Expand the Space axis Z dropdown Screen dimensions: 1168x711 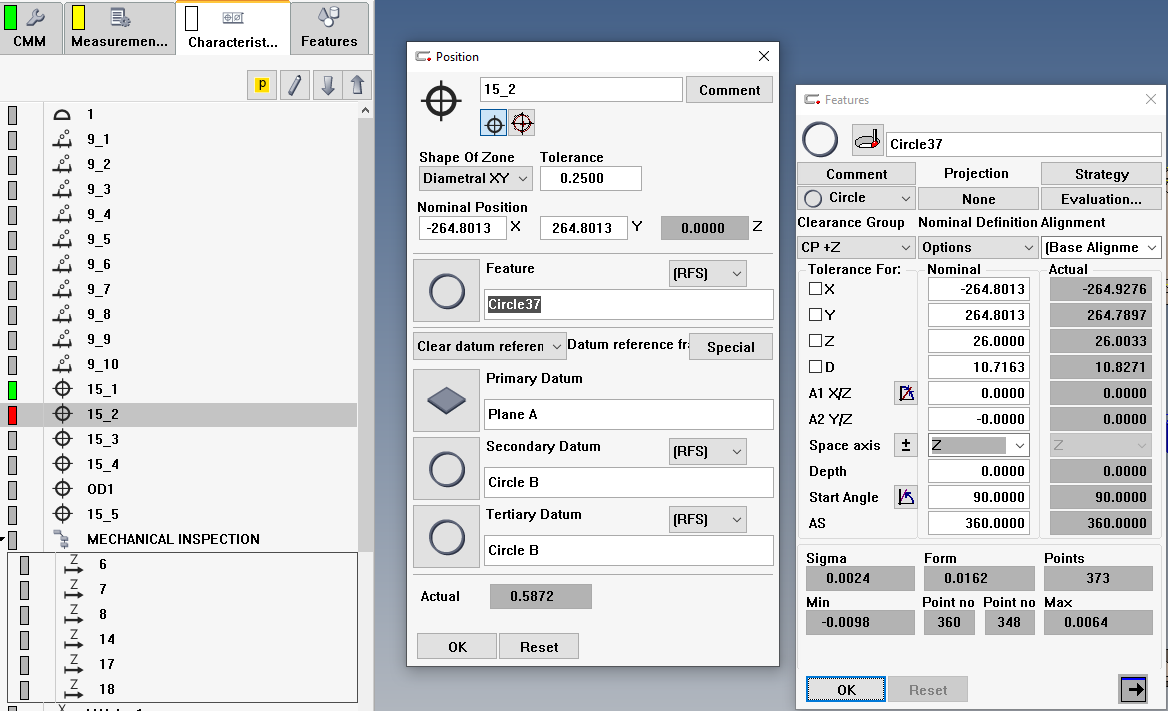tap(978, 445)
